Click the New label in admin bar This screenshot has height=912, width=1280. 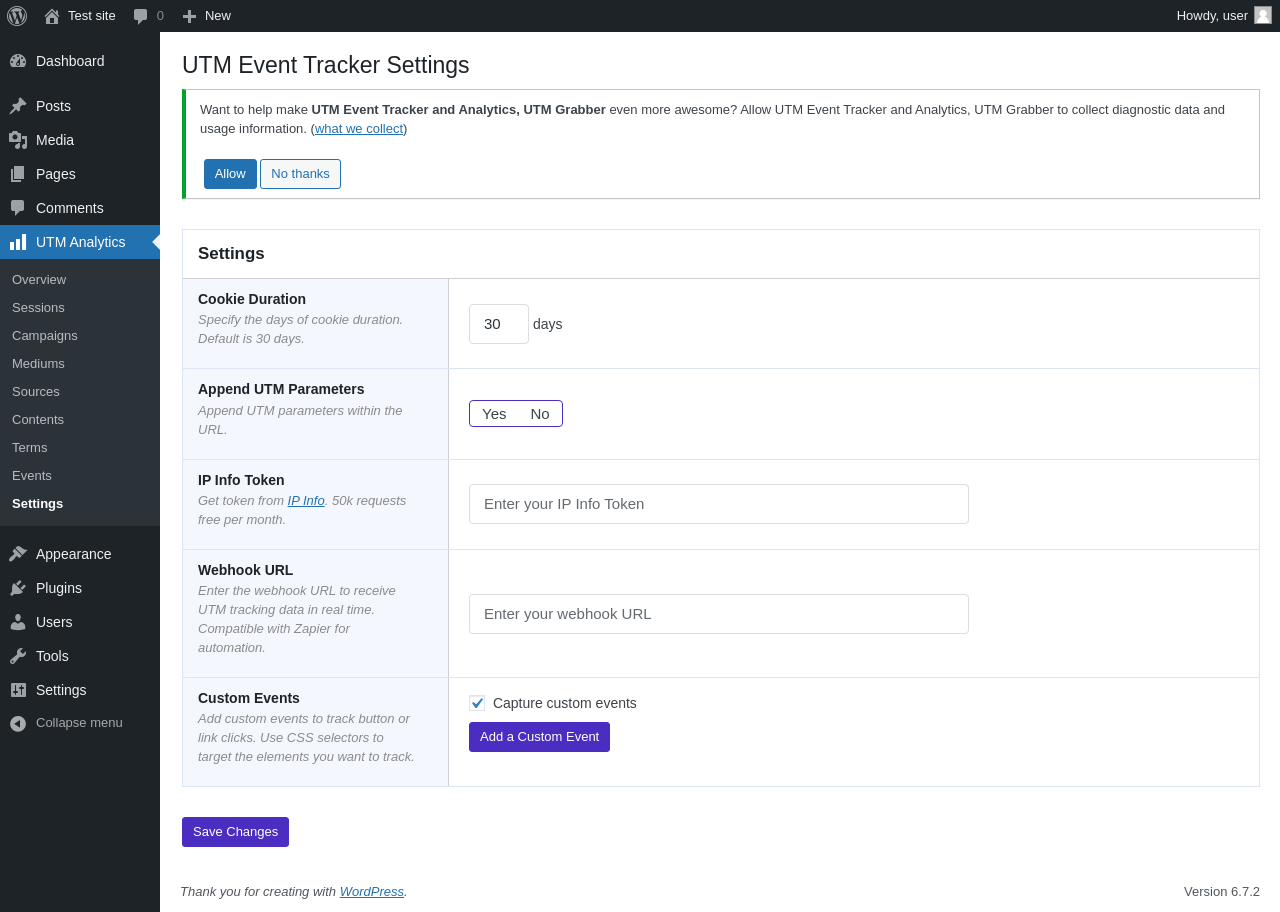coord(218,16)
